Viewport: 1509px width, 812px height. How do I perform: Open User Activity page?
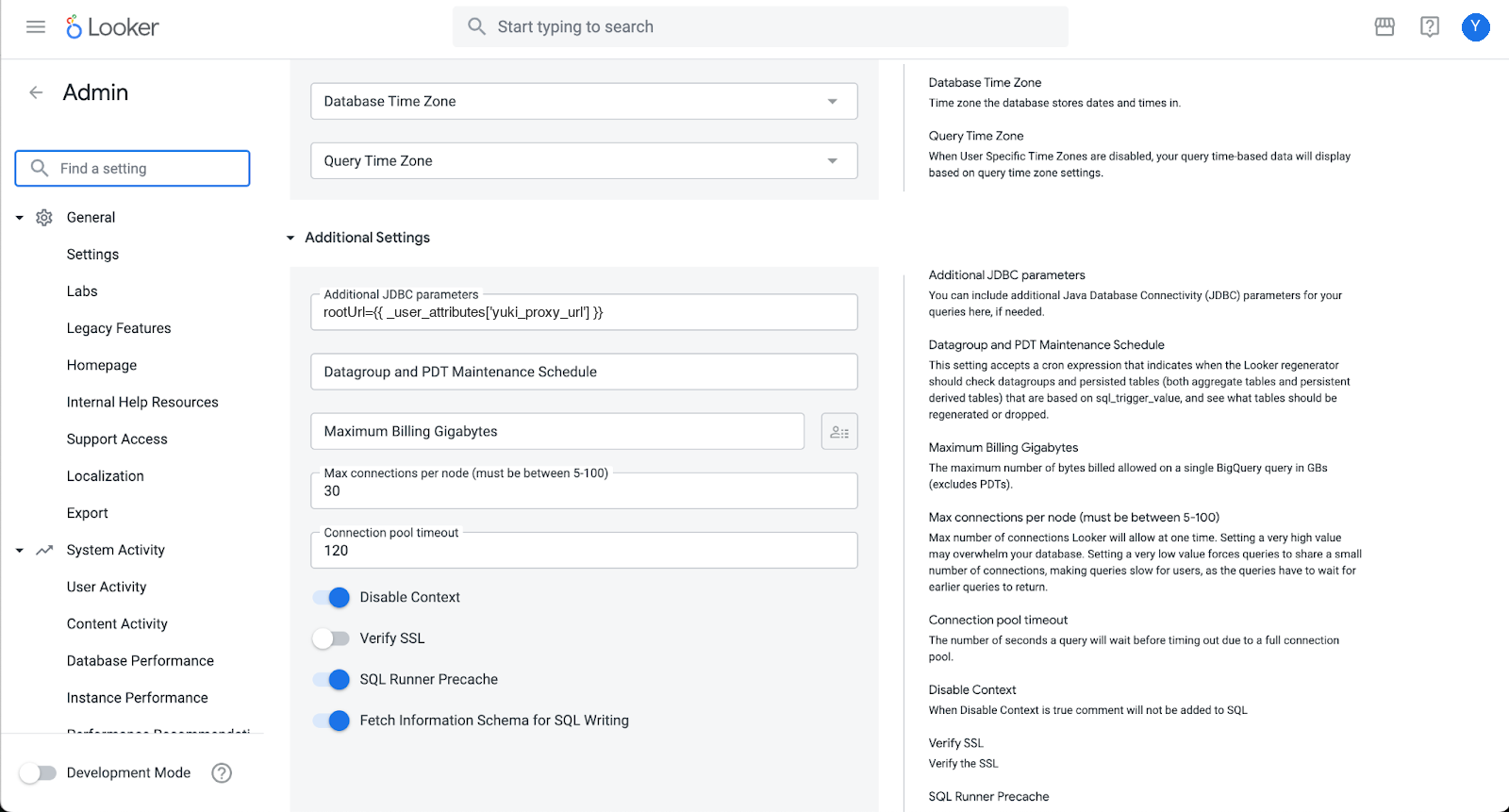[x=107, y=587]
